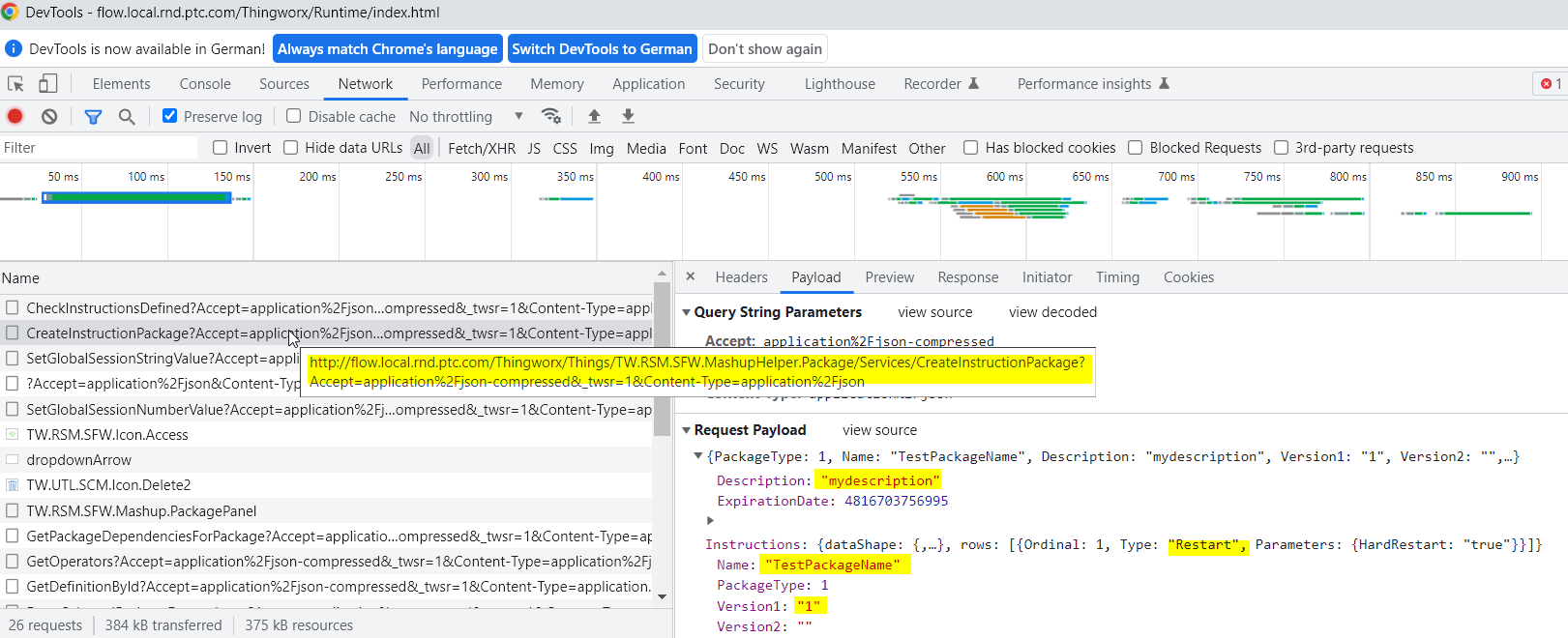The width and height of the screenshot is (1568, 638).
Task: Open the Headers tab of request
Action: [741, 277]
